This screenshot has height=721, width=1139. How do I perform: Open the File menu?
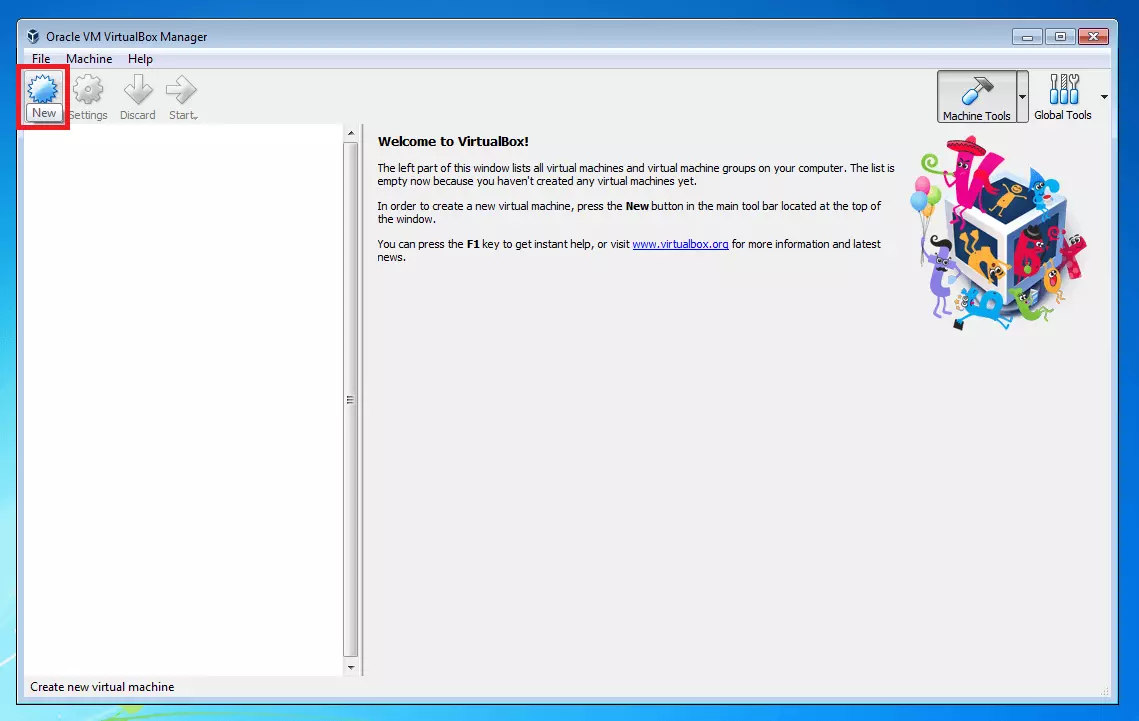coord(41,59)
